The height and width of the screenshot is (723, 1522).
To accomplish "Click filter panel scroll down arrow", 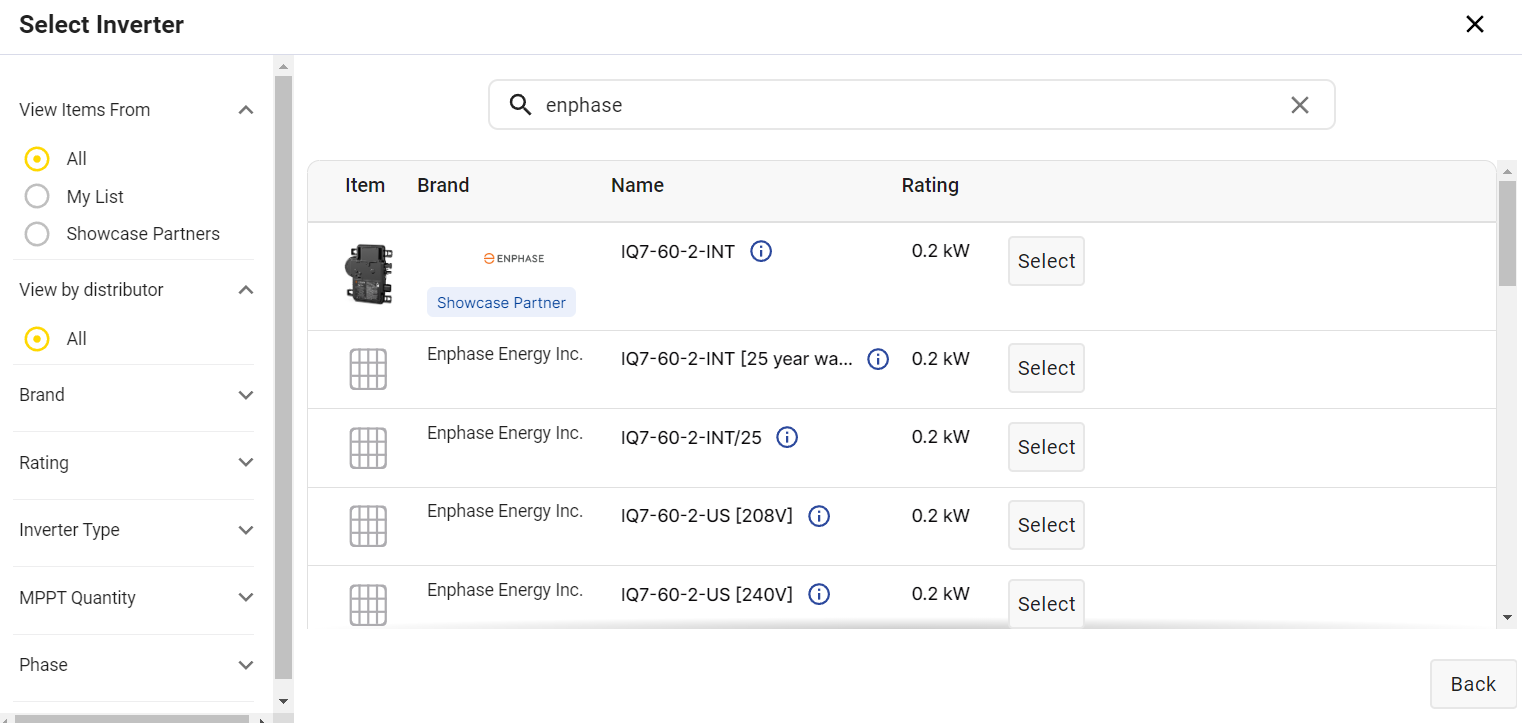I will tap(283, 701).
